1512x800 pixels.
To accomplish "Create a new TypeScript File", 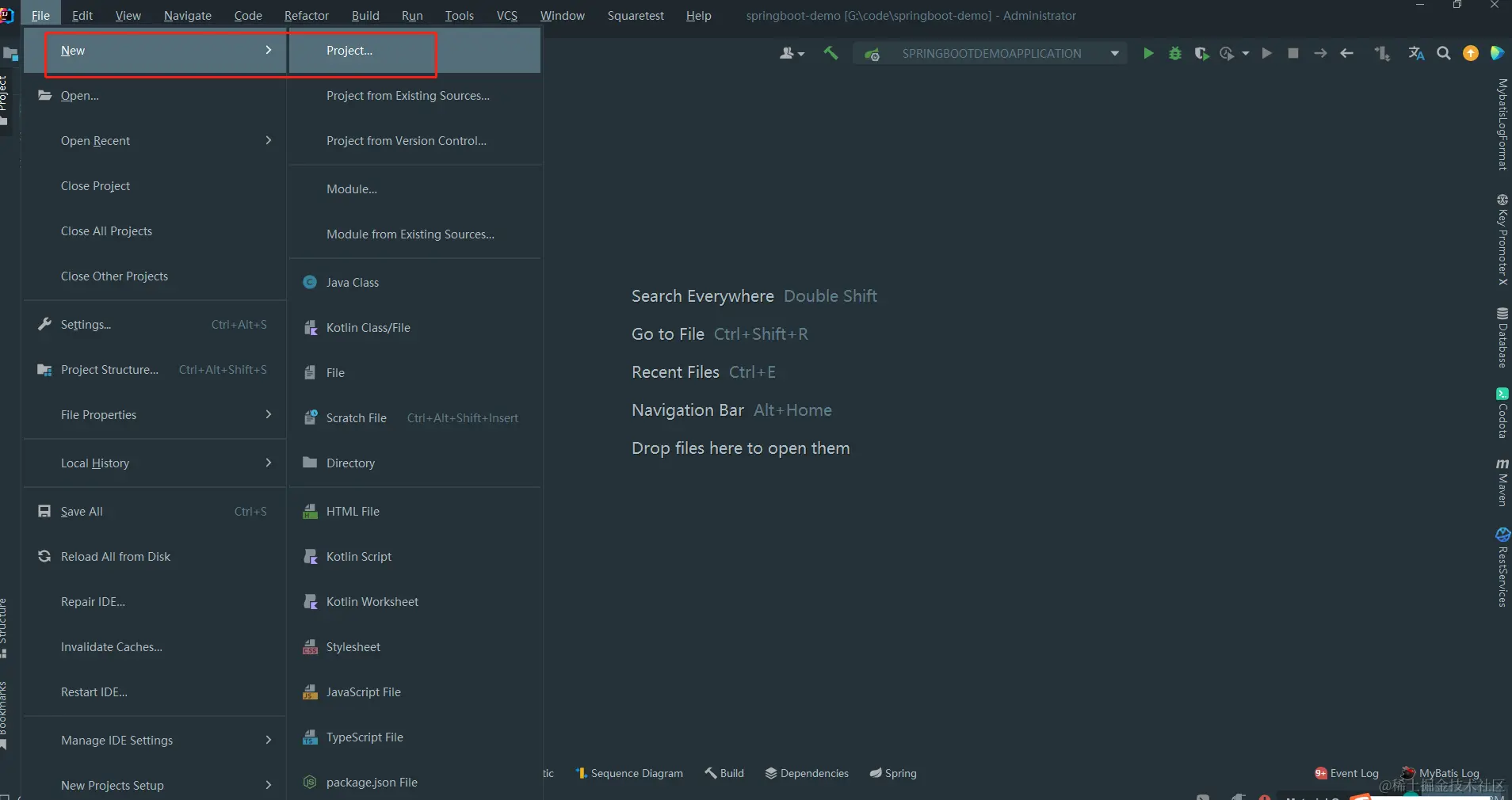I will (x=415, y=737).
